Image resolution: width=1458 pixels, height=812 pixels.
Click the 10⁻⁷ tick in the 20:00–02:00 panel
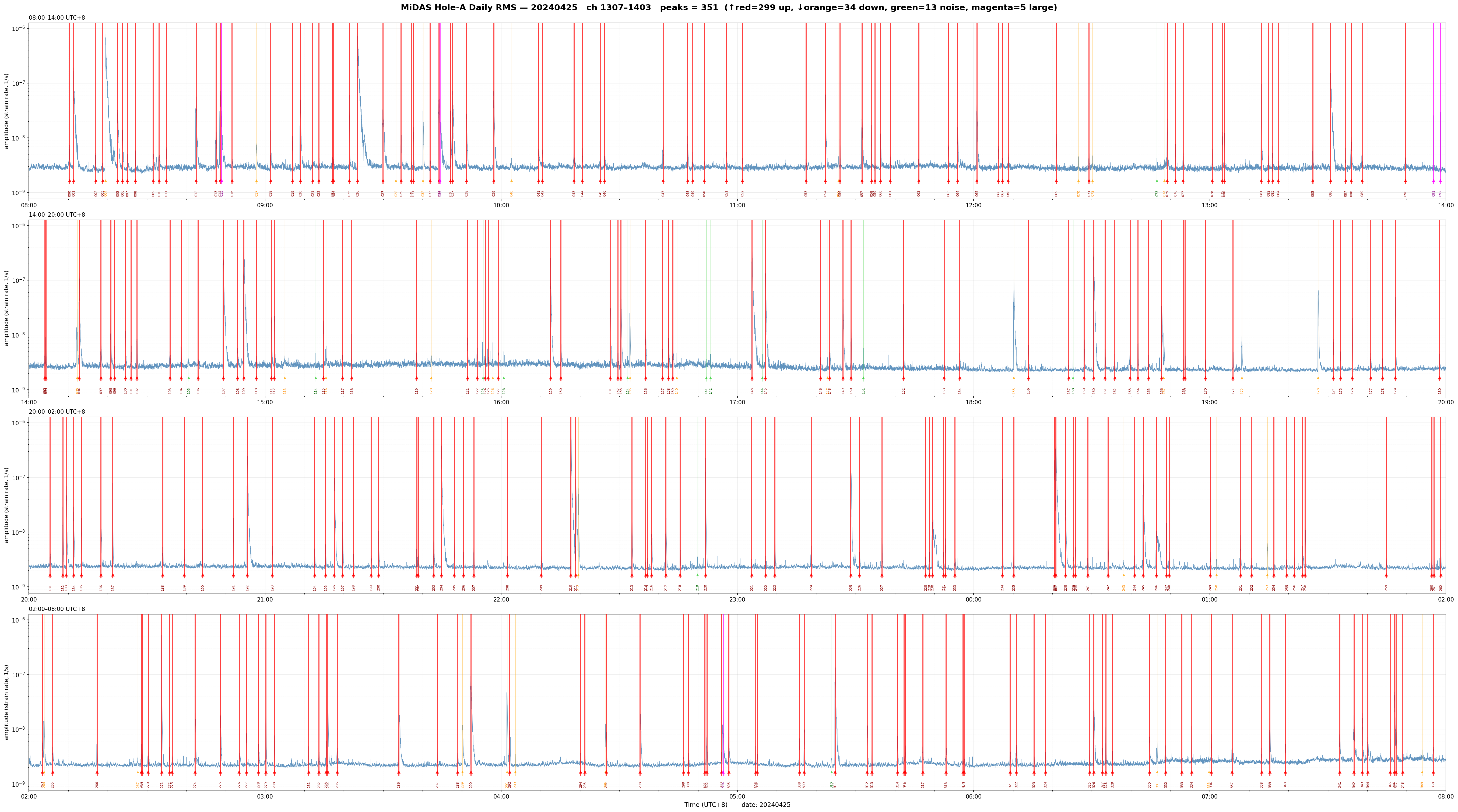tap(19, 477)
